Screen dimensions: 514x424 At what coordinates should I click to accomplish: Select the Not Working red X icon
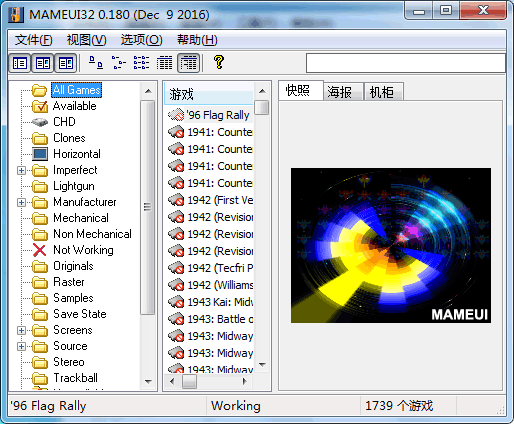[x=40, y=250]
